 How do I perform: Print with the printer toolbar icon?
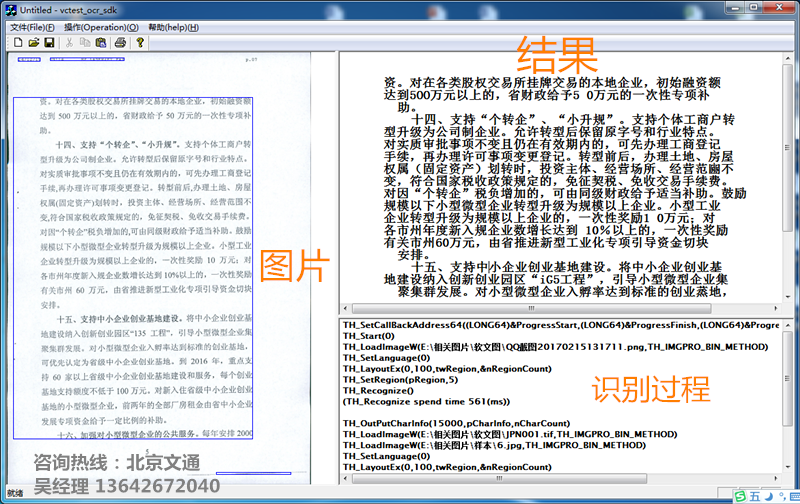tap(120, 42)
